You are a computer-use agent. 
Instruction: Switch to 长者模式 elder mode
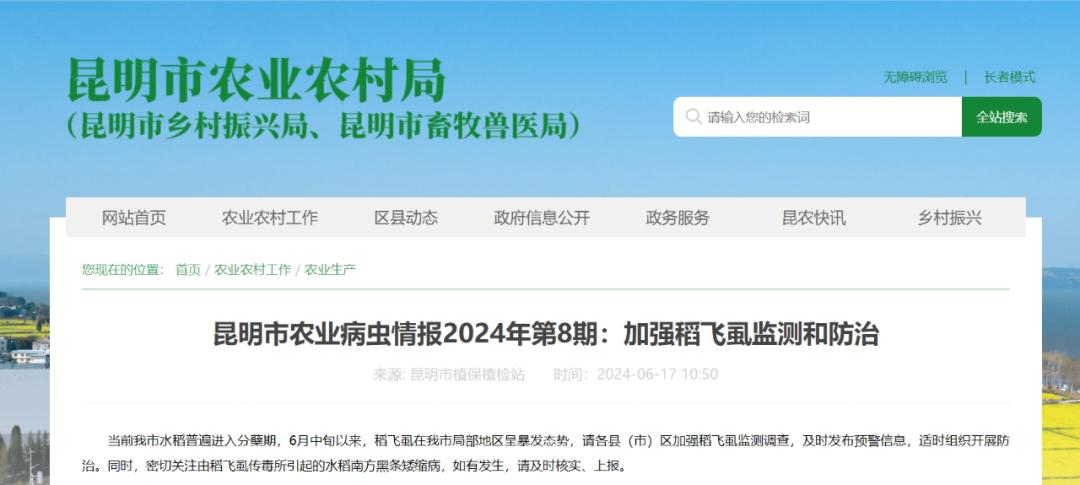tap(1009, 77)
